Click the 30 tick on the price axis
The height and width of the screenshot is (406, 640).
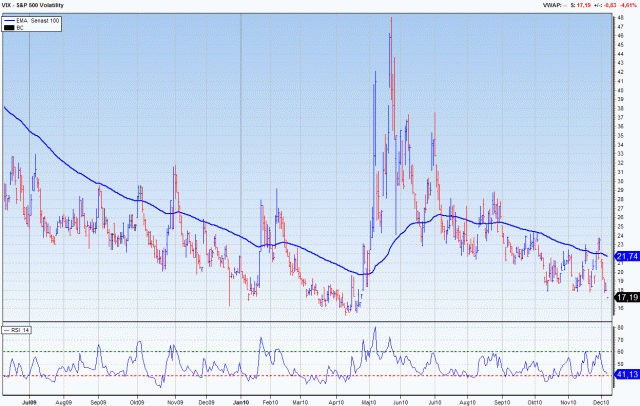tap(620, 181)
